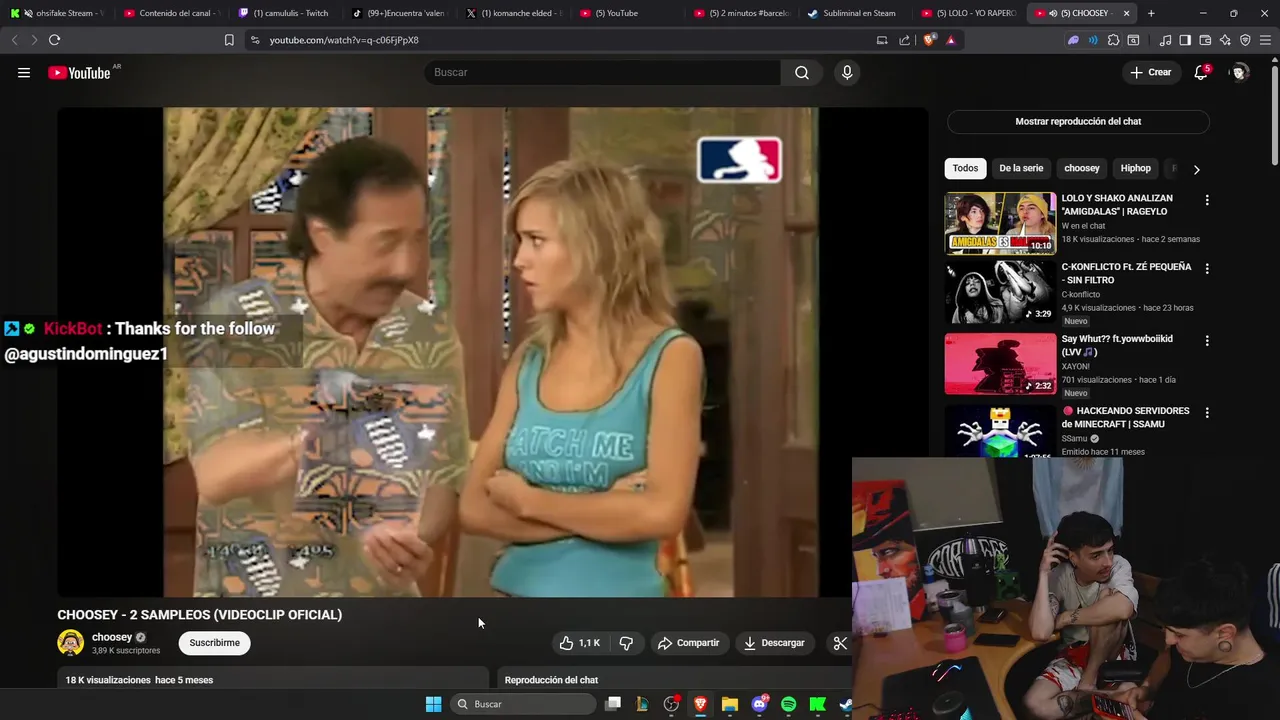Click Mostrar reproducción del chat button
This screenshot has height=720, width=1280.
click(1078, 121)
